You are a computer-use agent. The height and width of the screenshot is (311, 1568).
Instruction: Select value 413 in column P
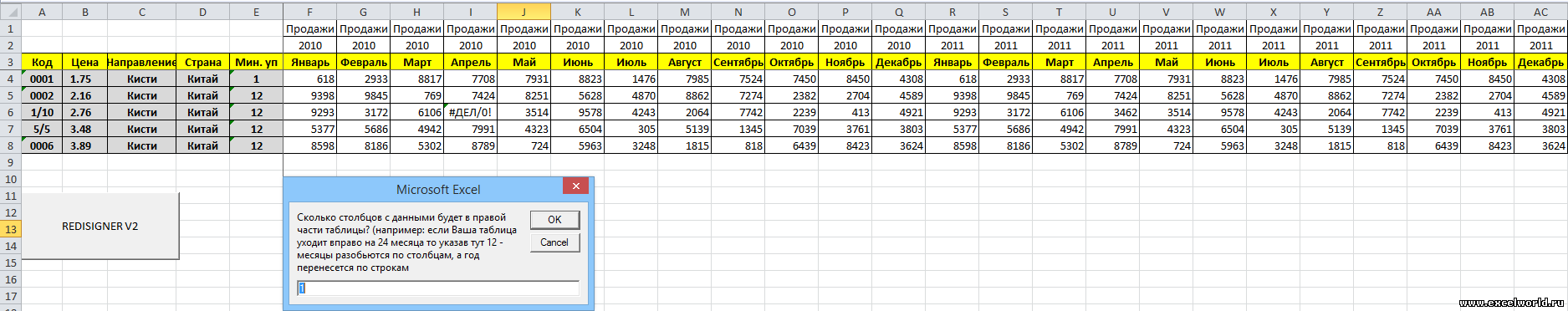pos(845,112)
